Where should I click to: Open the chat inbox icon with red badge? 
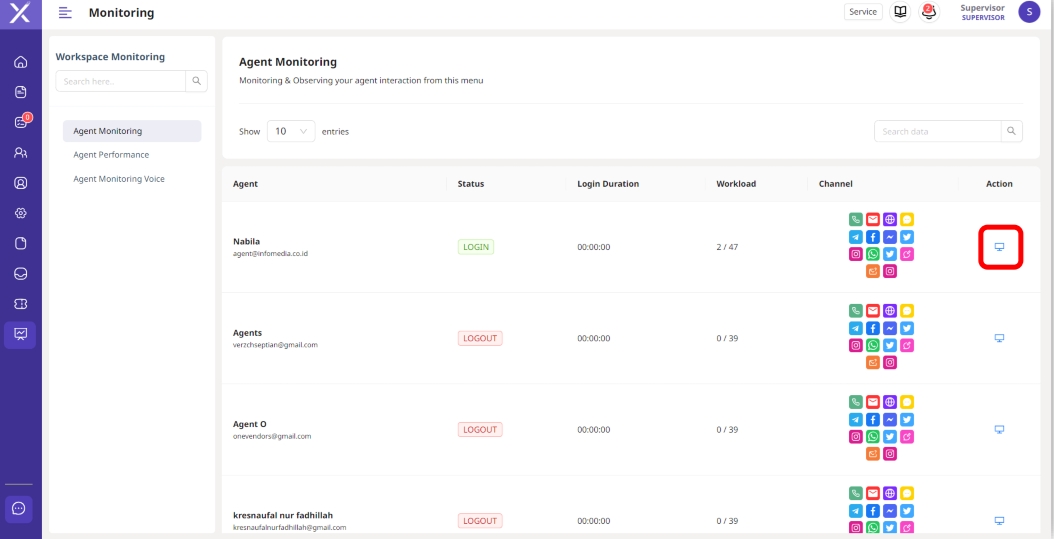(20, 122)
